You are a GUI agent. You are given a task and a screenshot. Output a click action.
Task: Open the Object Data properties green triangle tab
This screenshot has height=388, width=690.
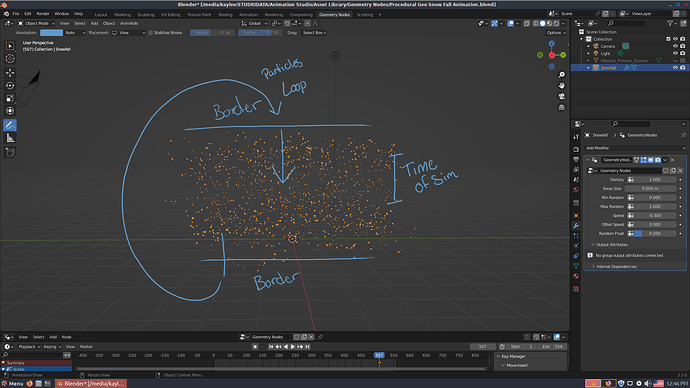click(x=576, y=266)
